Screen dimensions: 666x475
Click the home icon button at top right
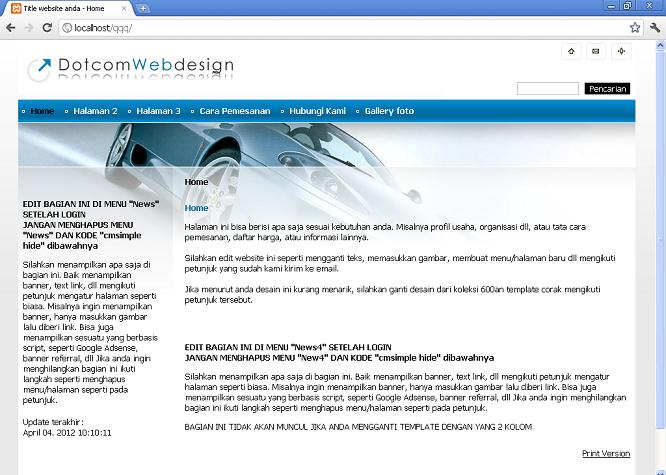[571, 51]
